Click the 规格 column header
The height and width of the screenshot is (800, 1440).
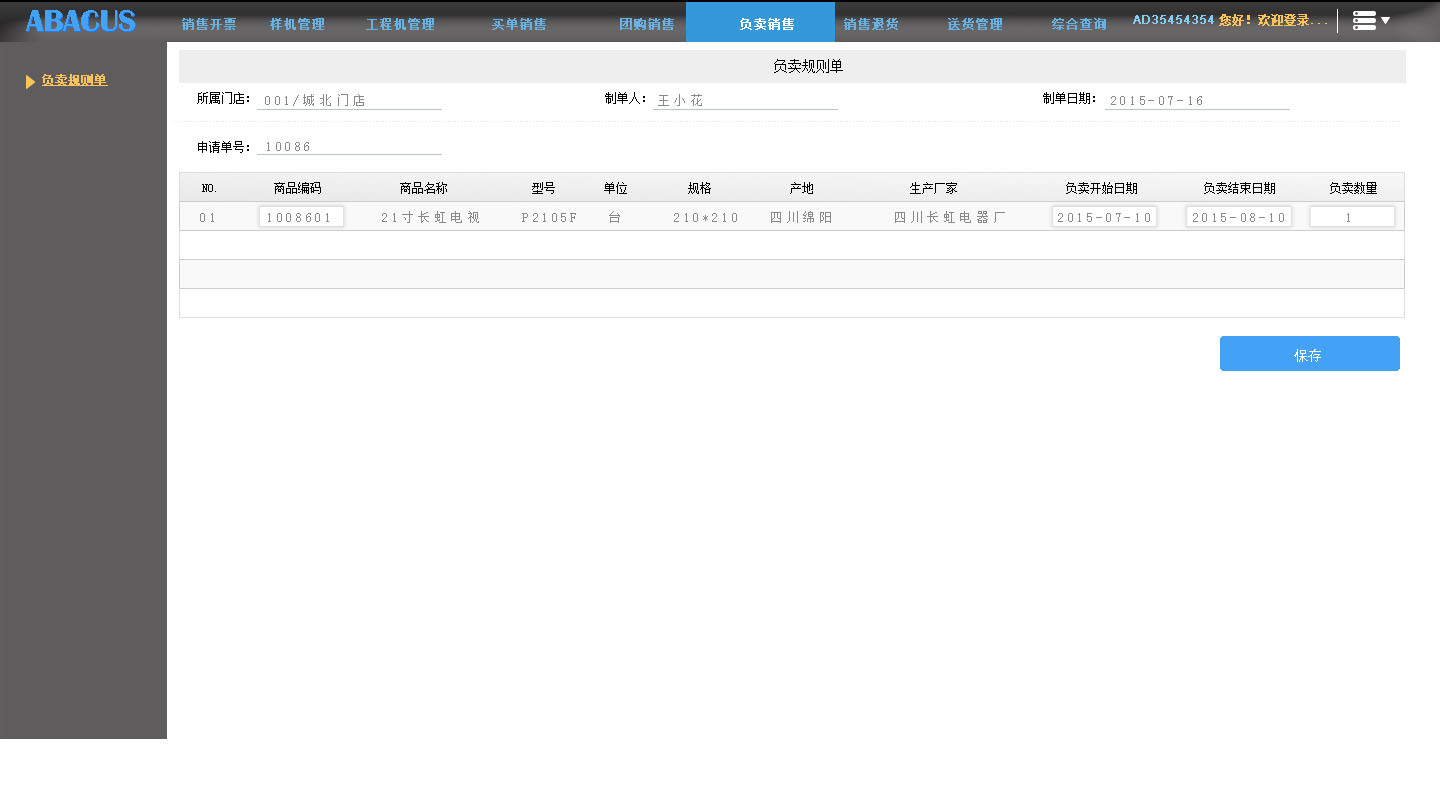click(700, 188)
